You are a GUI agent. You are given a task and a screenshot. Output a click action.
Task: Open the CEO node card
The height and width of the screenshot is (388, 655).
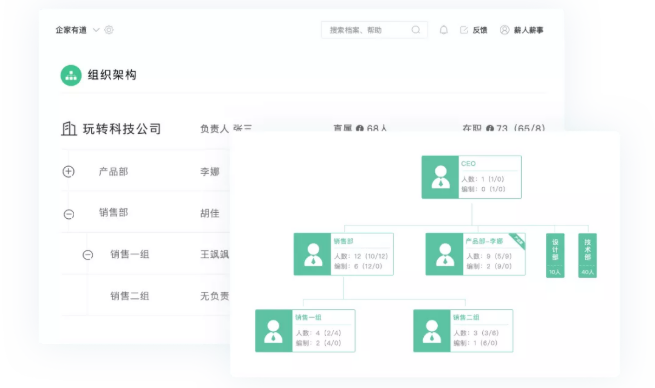(472, 177)
